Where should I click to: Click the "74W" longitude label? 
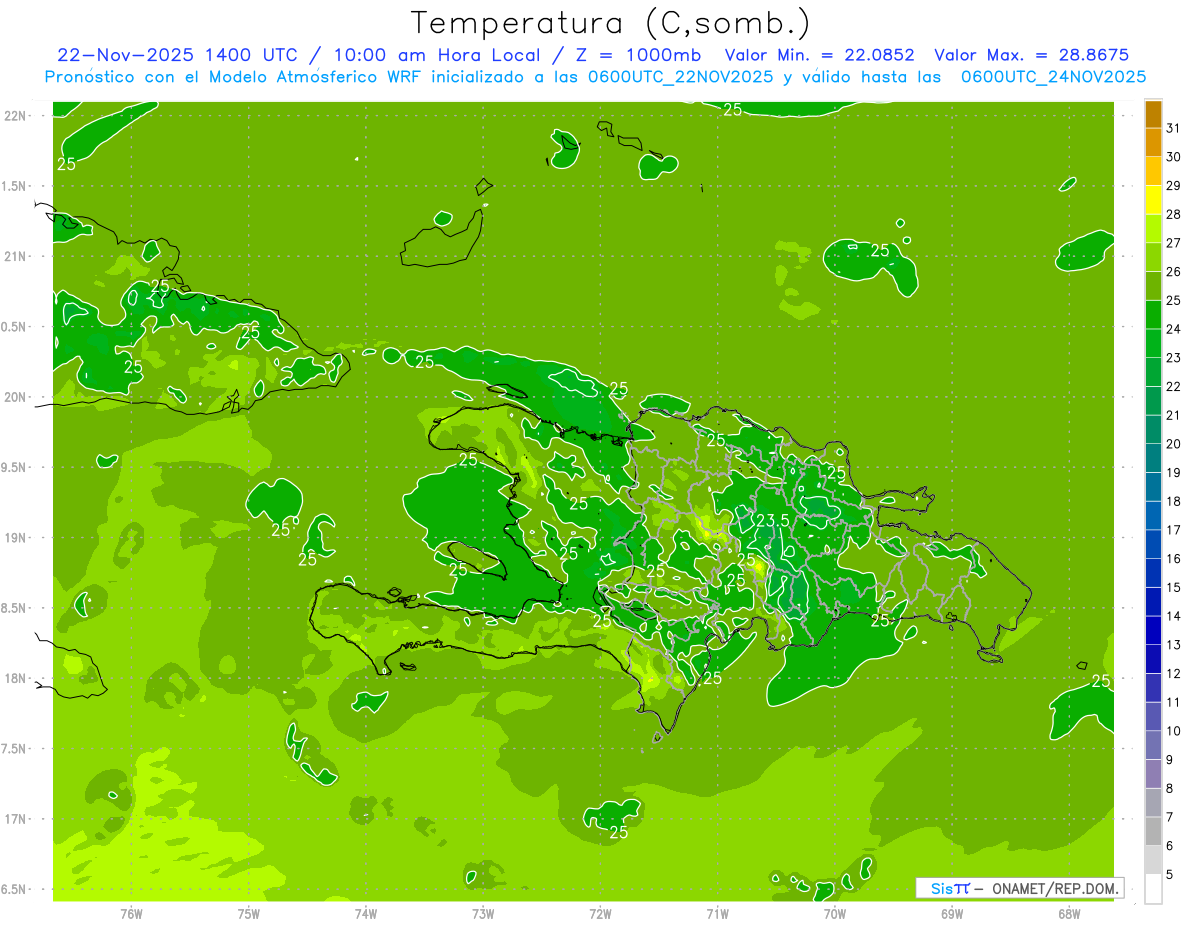(366, 914)
